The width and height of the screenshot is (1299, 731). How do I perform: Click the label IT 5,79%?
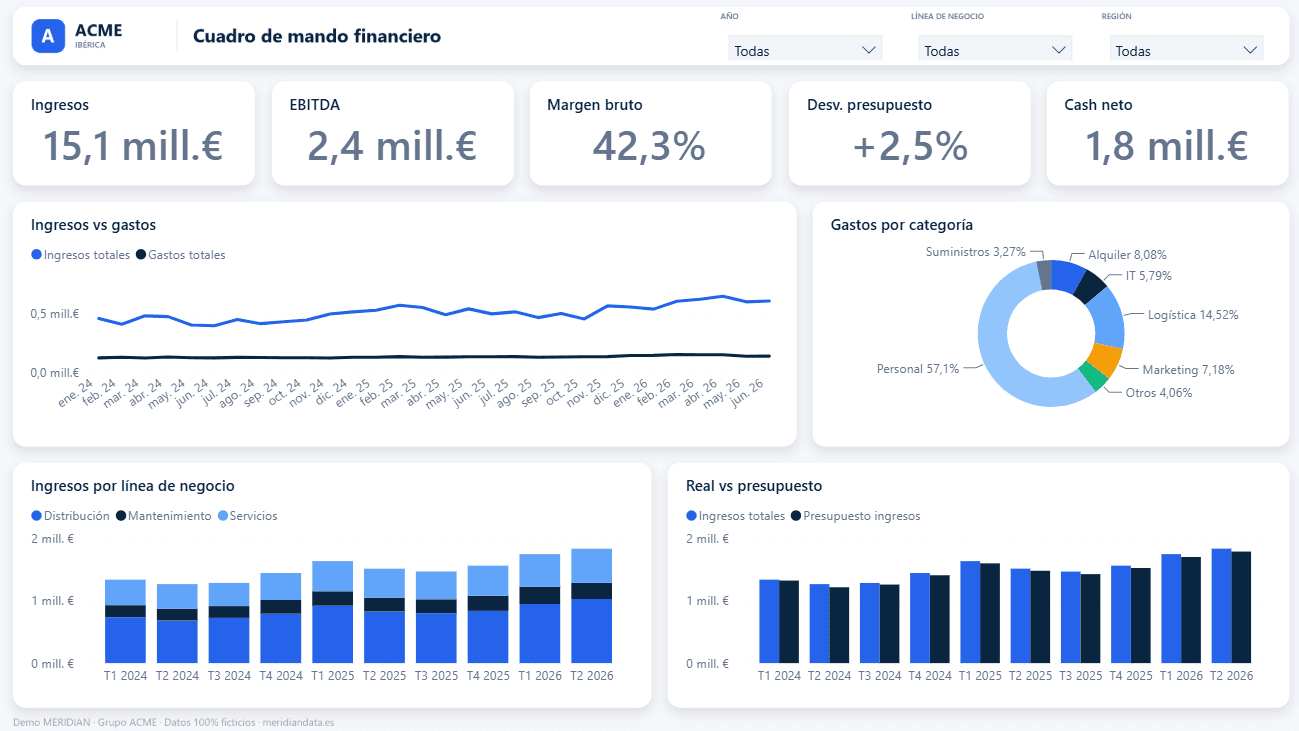coord(1149,275)
